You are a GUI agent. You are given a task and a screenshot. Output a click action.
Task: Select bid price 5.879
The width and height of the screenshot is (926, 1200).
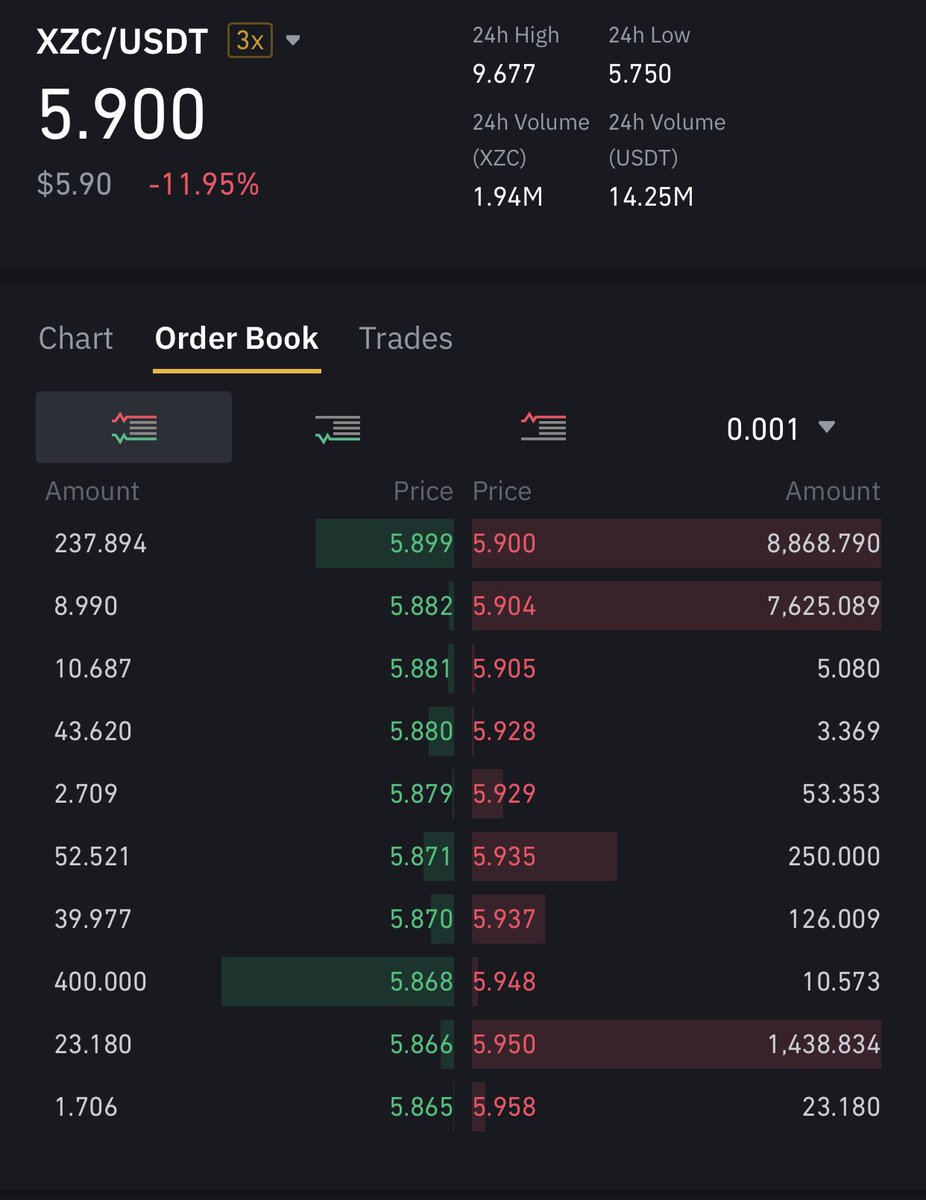(x=421, y=794)
